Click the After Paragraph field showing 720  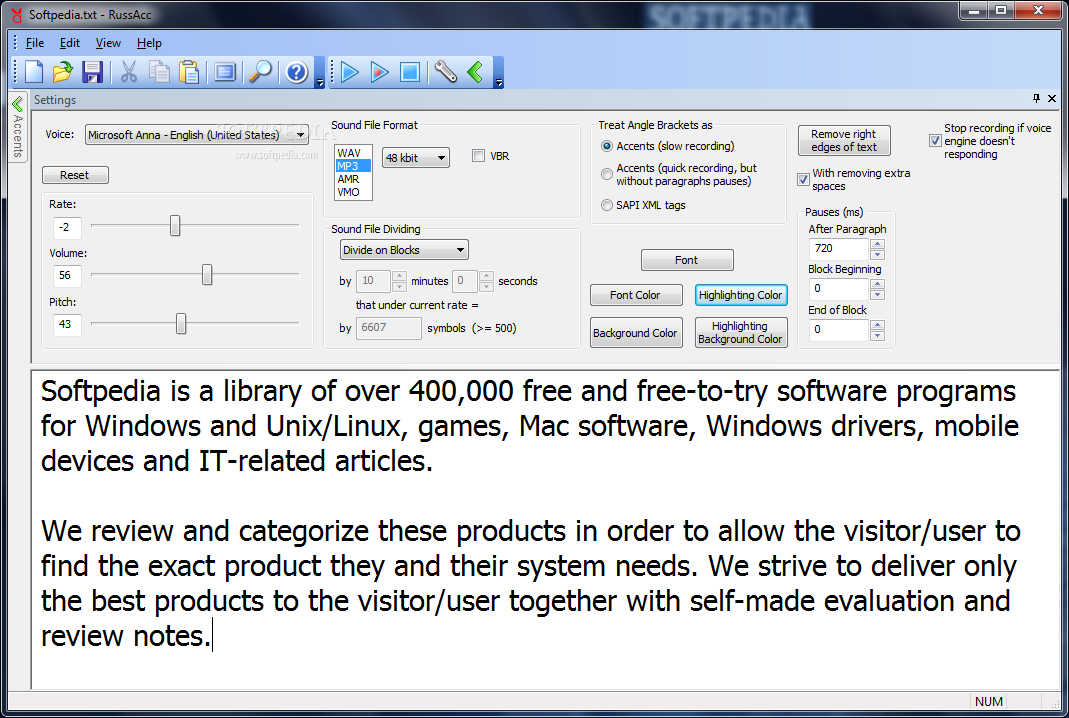pos(839,249)
